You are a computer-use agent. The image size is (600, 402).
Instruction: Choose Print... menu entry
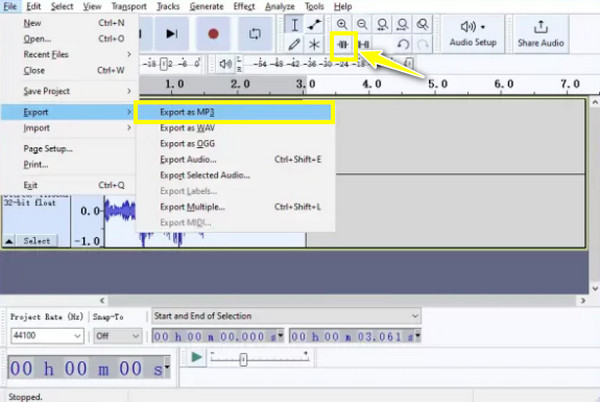point(69,164)
